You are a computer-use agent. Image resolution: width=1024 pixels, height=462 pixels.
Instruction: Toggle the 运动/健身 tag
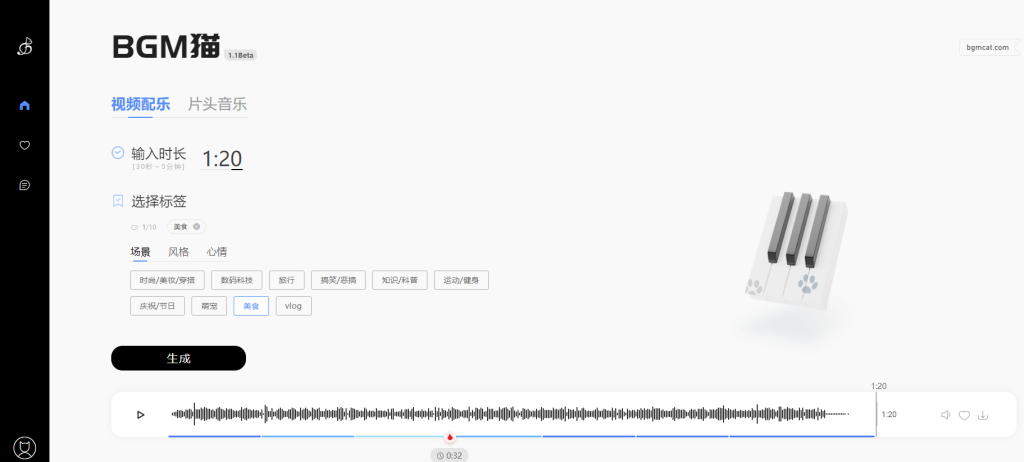click(x=461, y=280)
